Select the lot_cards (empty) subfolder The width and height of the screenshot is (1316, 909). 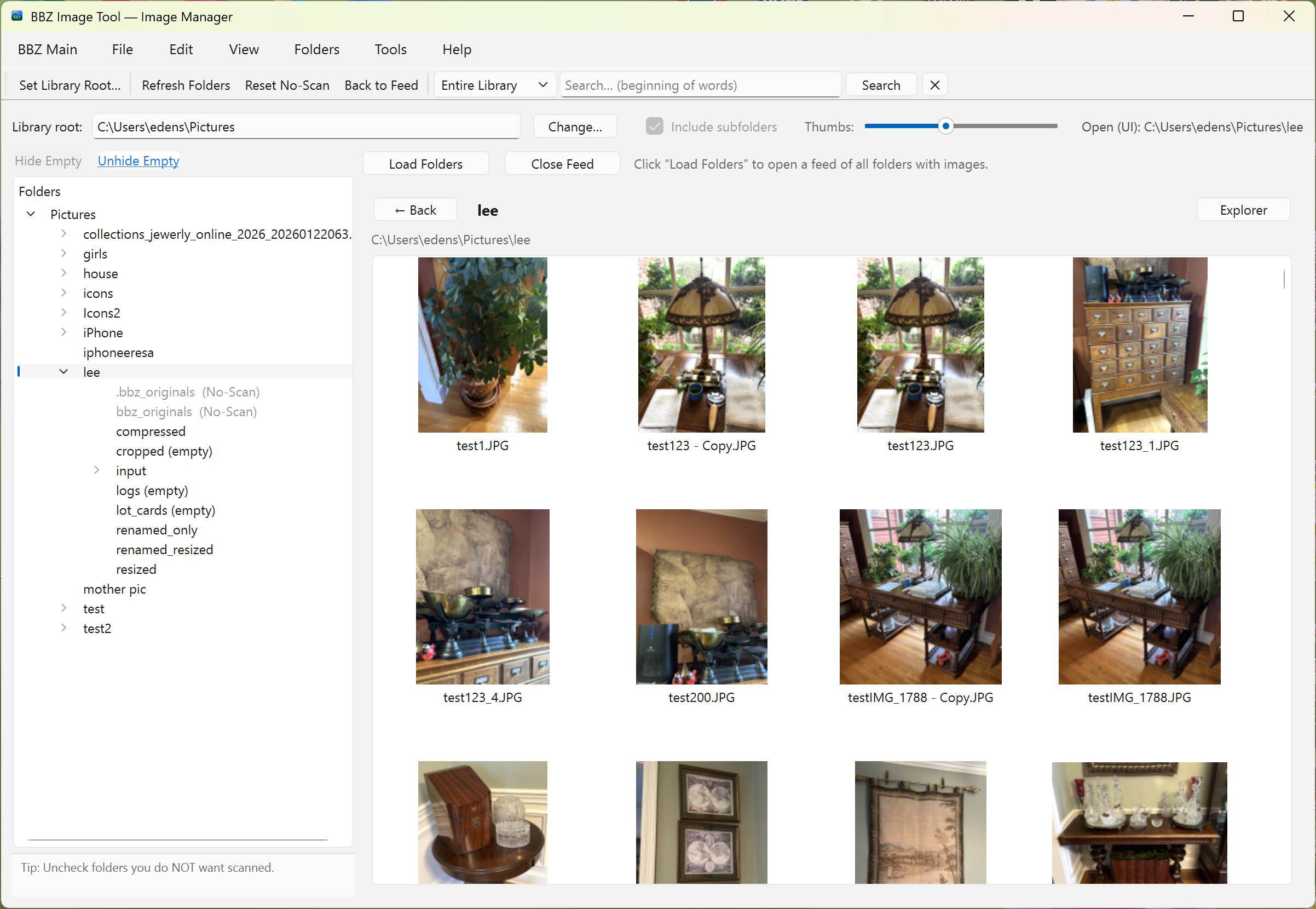coord(166,510)
